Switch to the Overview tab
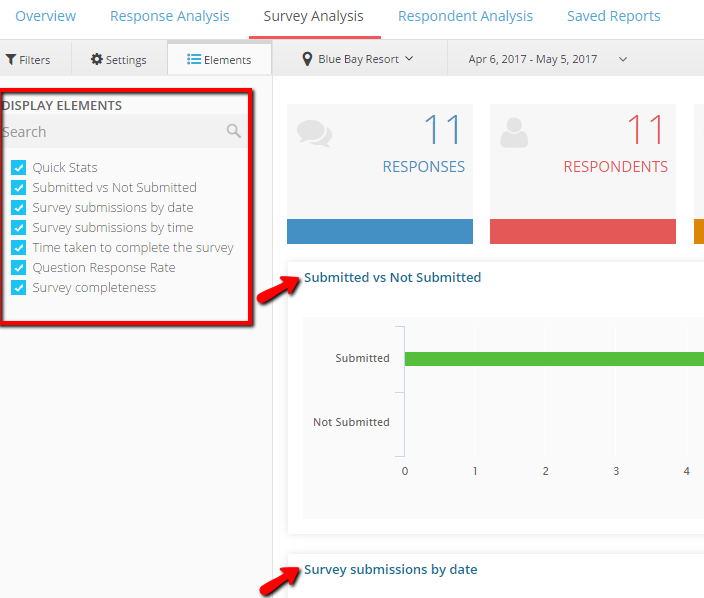The height and width of the screenshot is (598, 704). 45,16
